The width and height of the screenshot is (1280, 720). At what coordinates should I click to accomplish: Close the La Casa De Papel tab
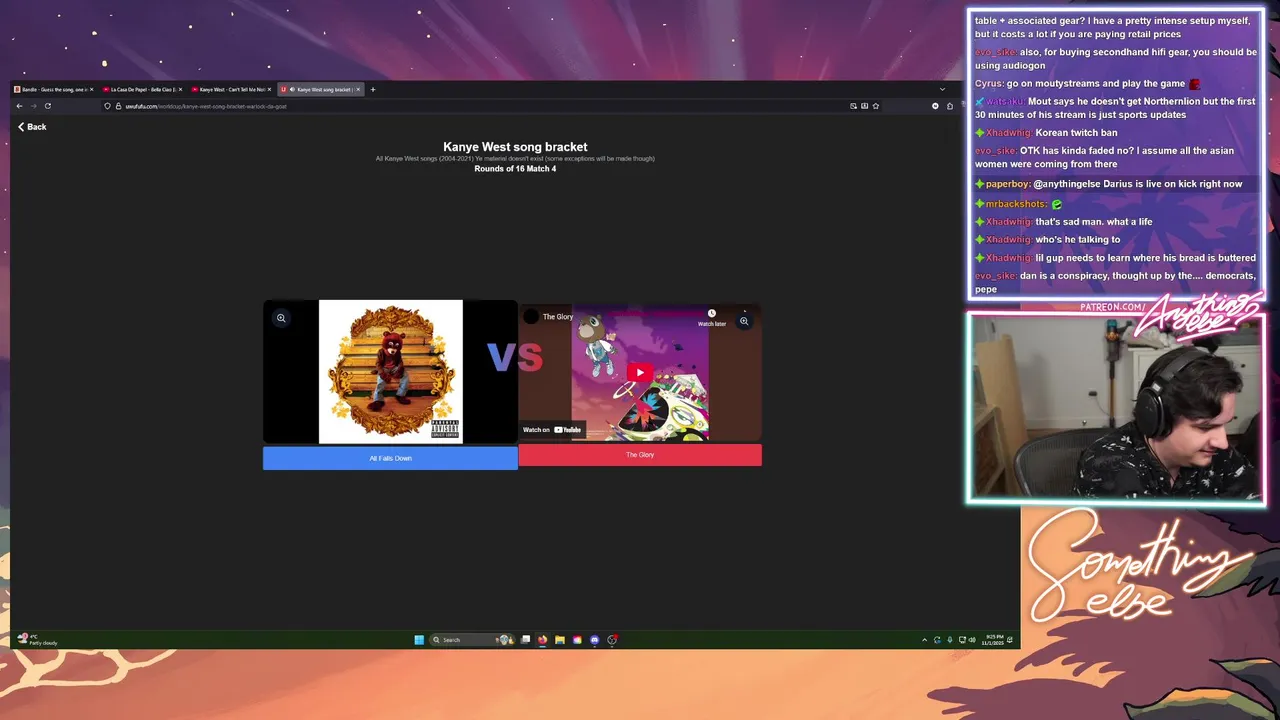pos(180,89)
